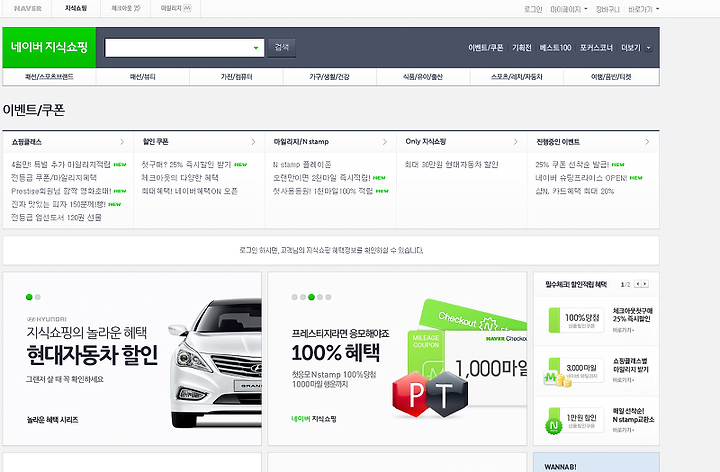Open the 25% 쿠폰 선착순 발급 link
Viewport: 720px width, 472px height.
pyautogui.click(x=572, y=164)
